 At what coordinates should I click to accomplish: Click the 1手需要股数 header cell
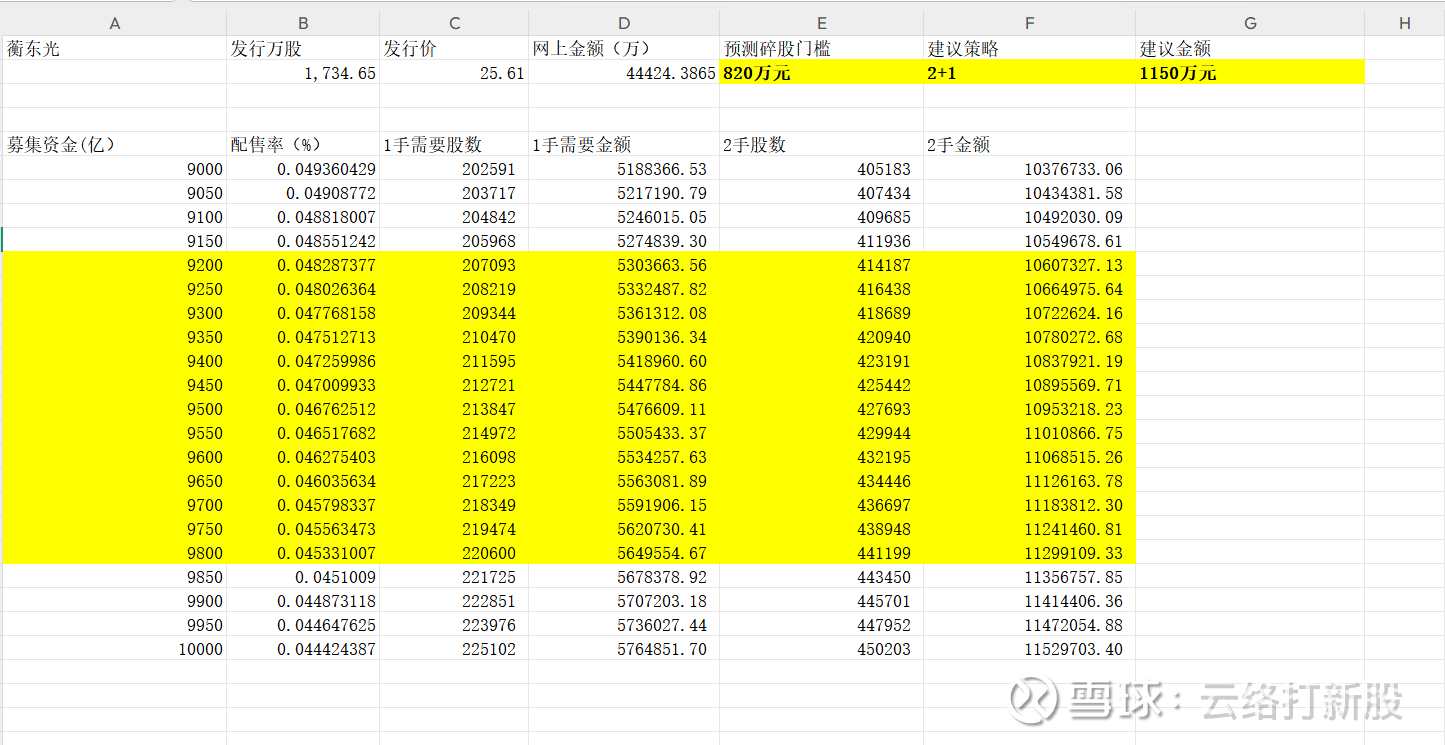(454, 144)
